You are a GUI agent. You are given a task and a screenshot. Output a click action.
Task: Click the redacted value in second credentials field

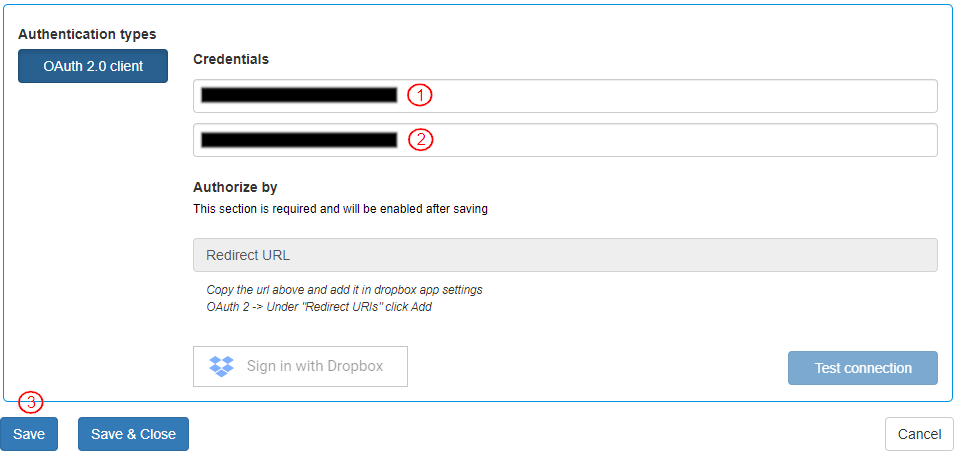[x=299, y=140]
